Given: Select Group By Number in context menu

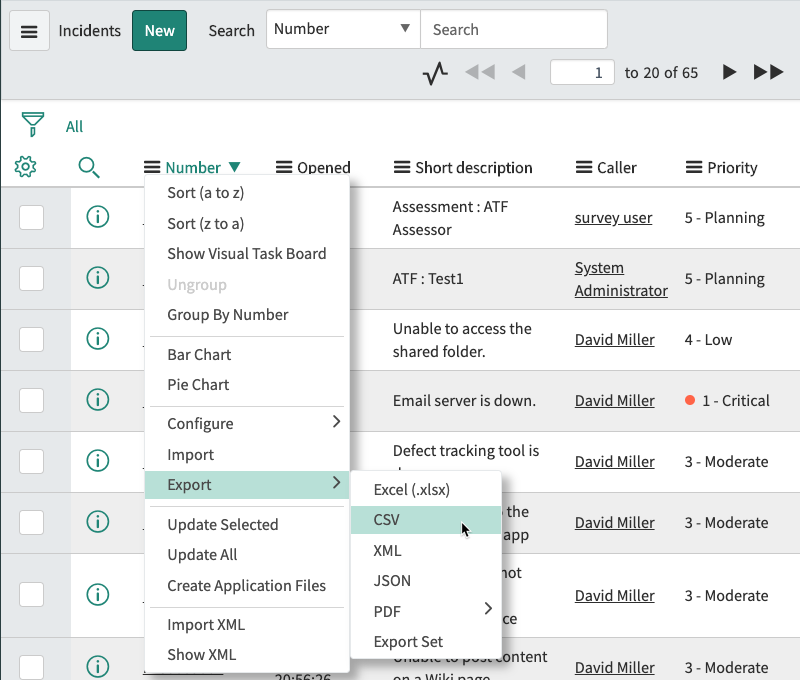Looking at the screenshot, I should pyautogui.click(x=228, y=315).
